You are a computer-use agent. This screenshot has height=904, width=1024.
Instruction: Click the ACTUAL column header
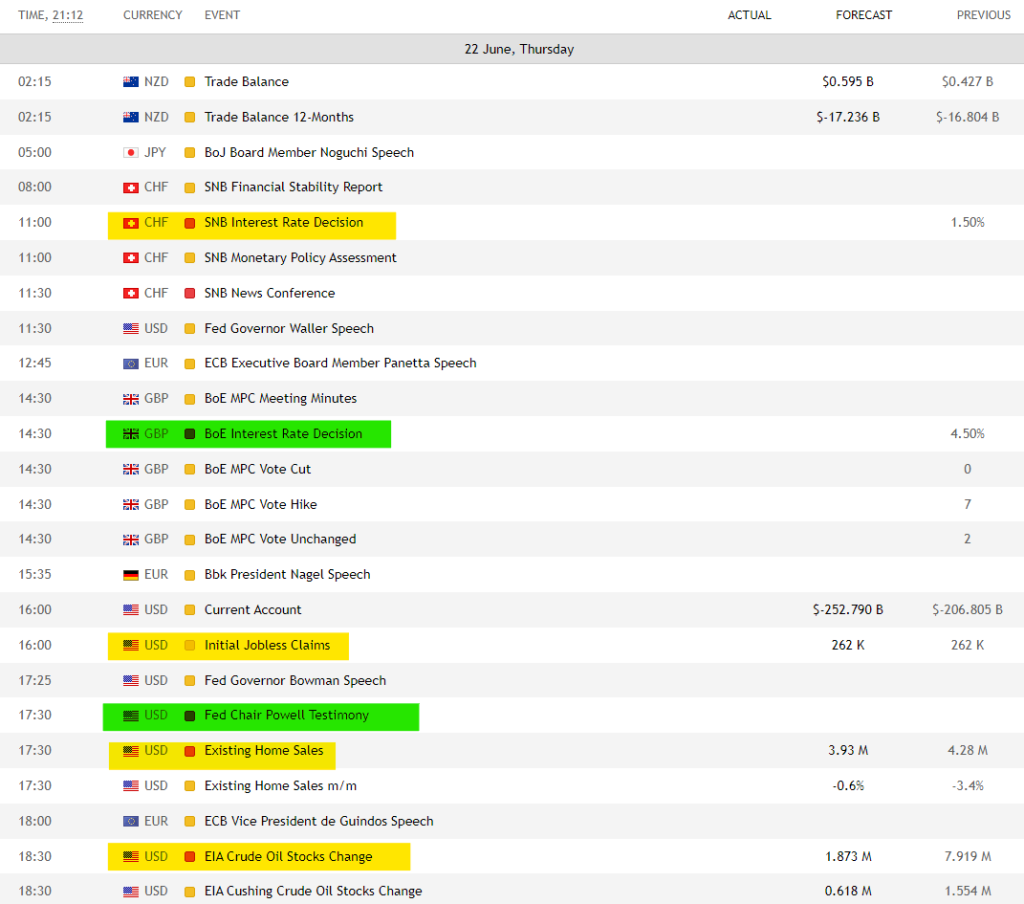tap(749, 15)
